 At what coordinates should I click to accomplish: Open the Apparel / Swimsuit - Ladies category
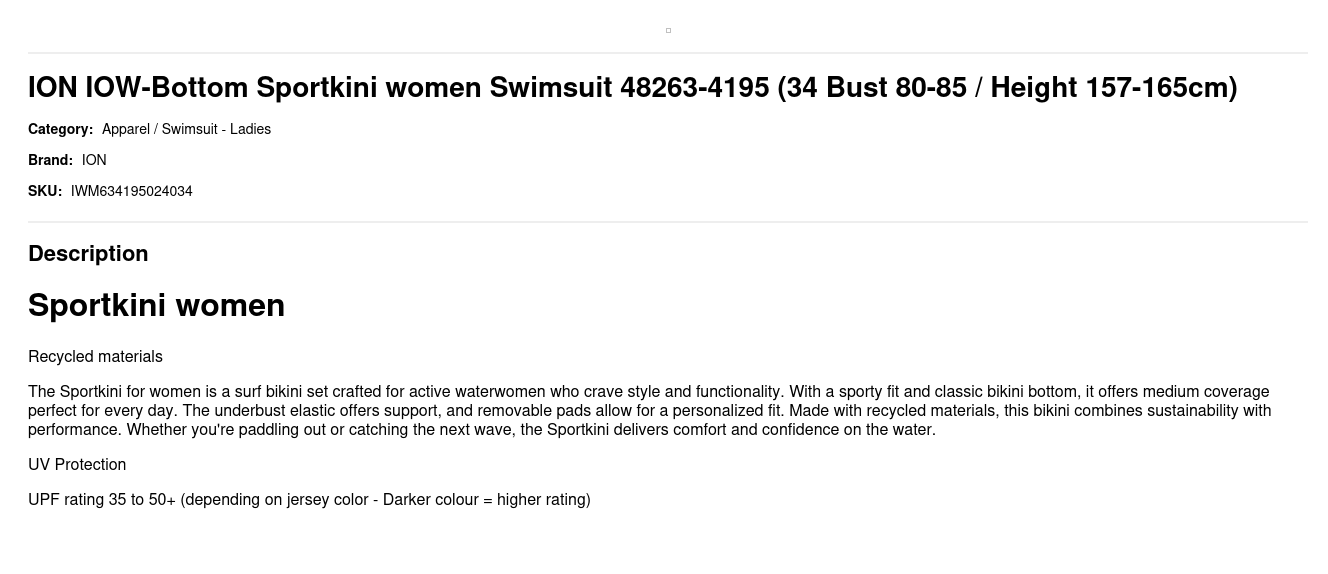[186, 129]
